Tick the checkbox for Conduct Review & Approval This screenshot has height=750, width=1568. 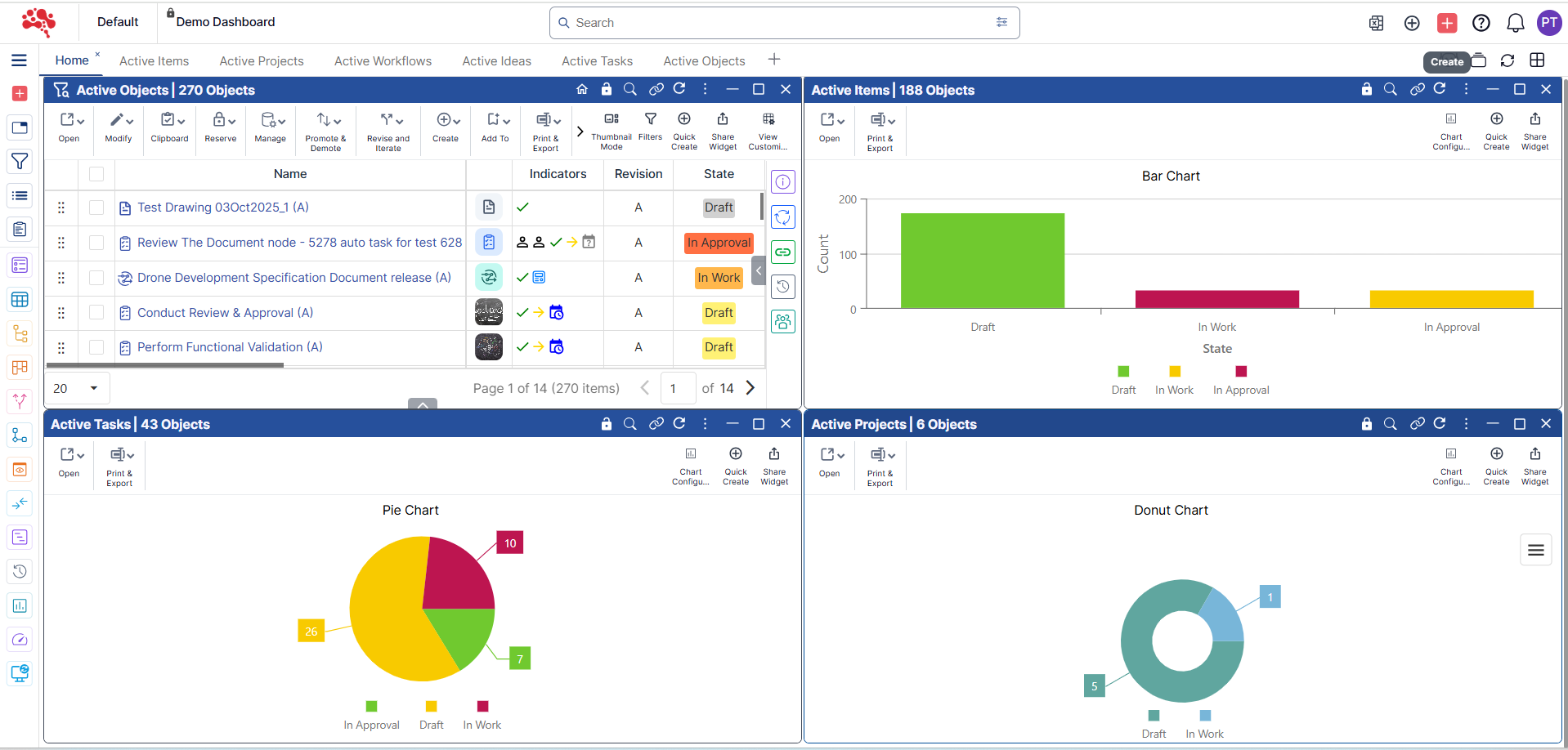pyautogui.click(x=96, y=312)
